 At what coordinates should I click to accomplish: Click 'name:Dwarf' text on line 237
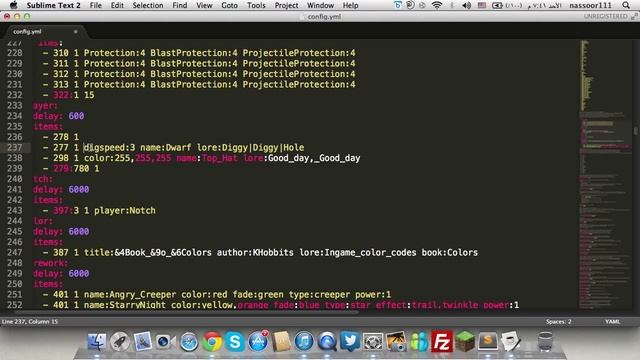click(166, 147)
